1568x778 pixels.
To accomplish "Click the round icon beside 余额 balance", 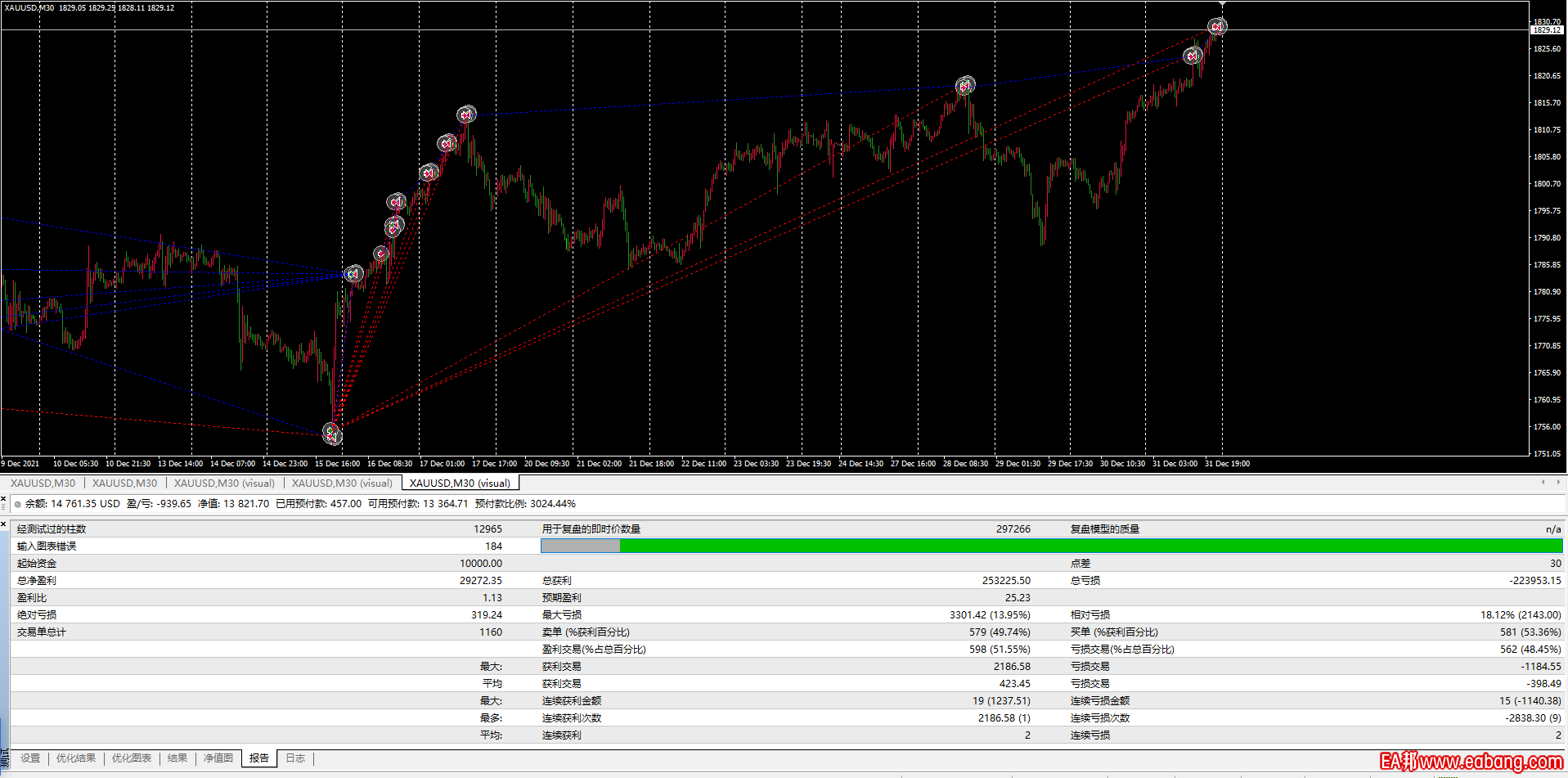I will pos(18,505).
